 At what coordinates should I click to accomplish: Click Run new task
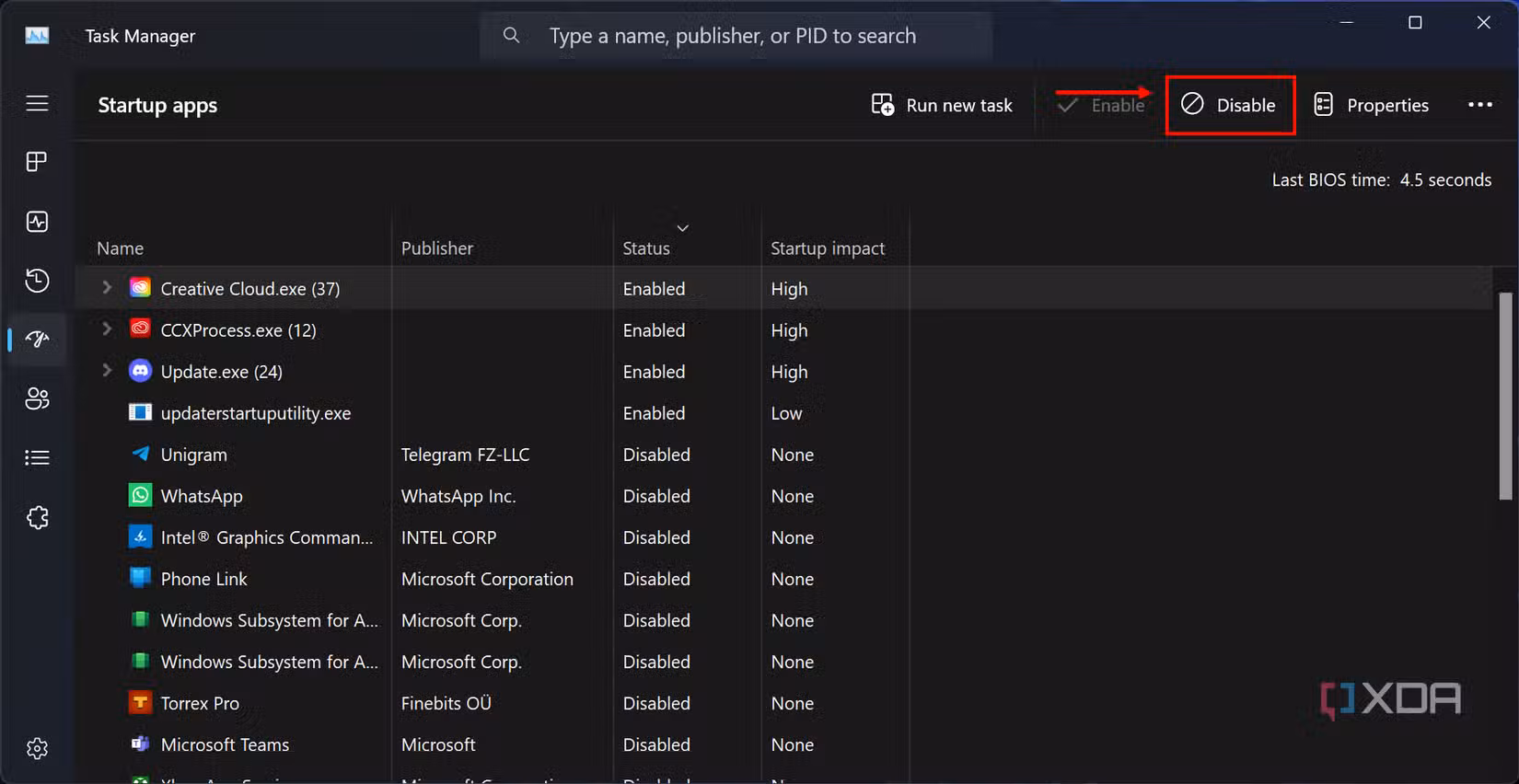coord(942,105)
